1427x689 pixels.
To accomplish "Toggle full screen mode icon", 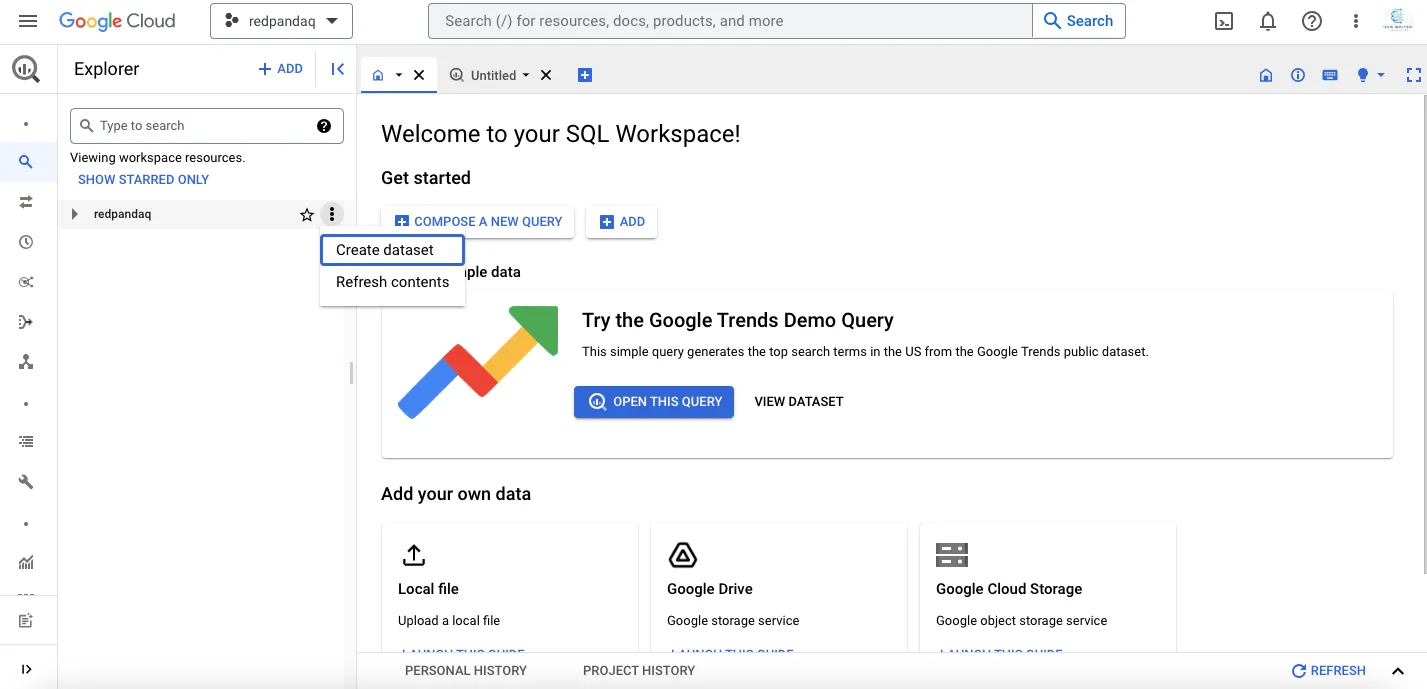I will (x=1414, y=75).
